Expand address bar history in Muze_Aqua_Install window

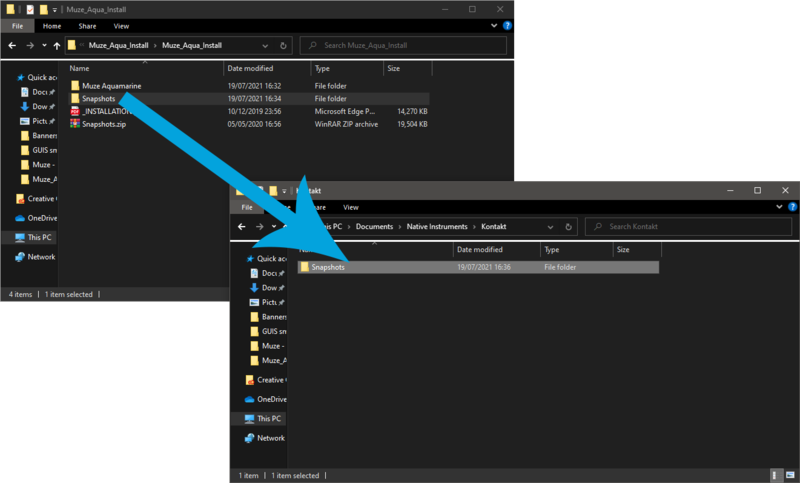pos(265,45)
